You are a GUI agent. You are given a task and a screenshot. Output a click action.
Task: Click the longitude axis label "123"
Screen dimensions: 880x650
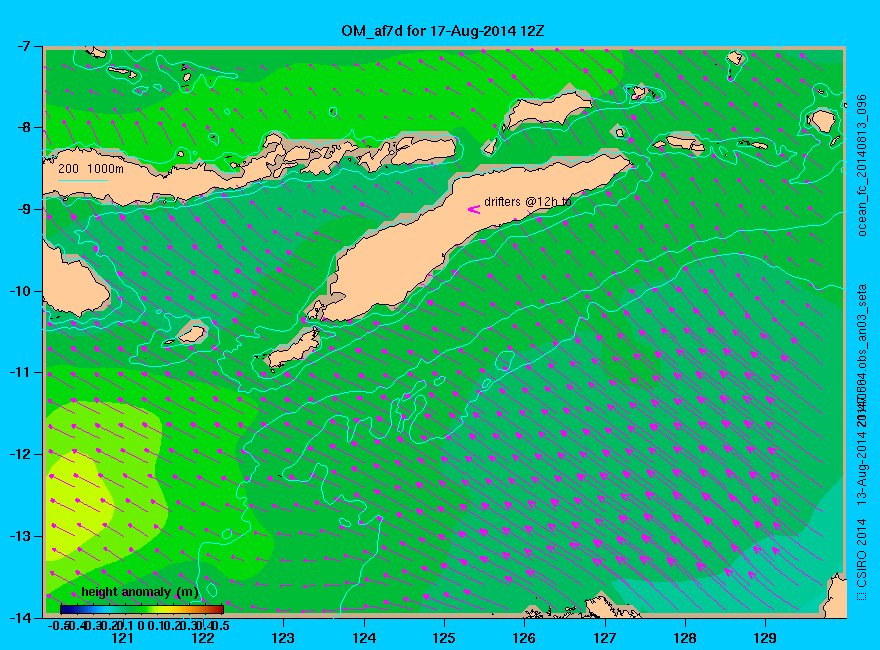[x=283, y=638]
